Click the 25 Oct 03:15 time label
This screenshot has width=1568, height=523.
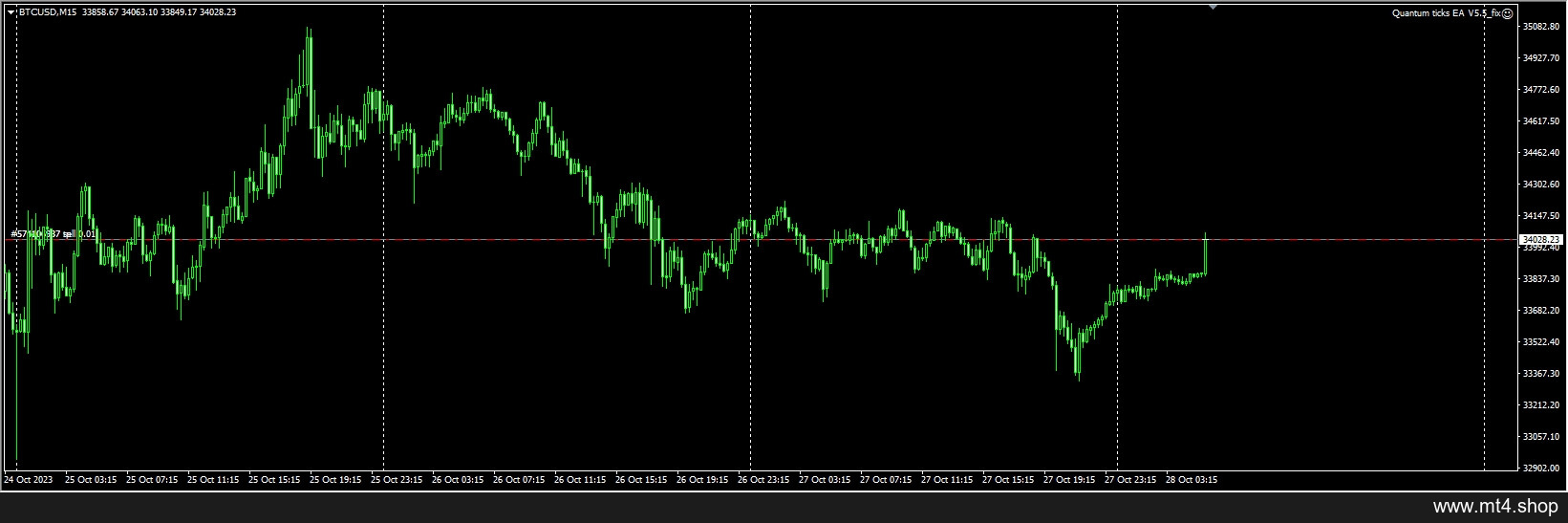91,479
